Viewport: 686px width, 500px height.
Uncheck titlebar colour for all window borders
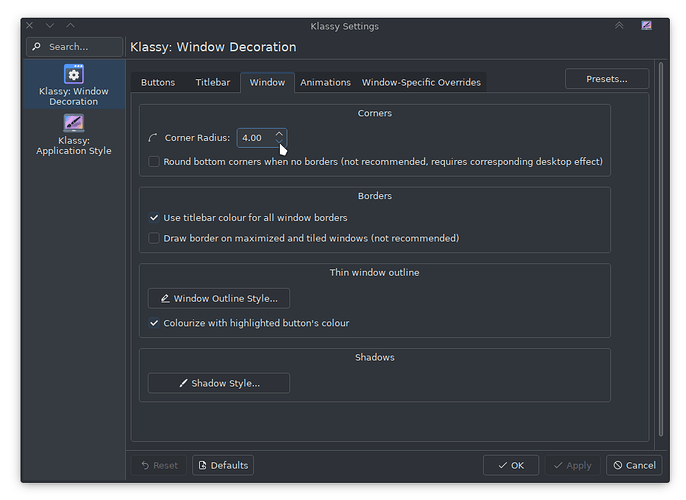[154, 217]
